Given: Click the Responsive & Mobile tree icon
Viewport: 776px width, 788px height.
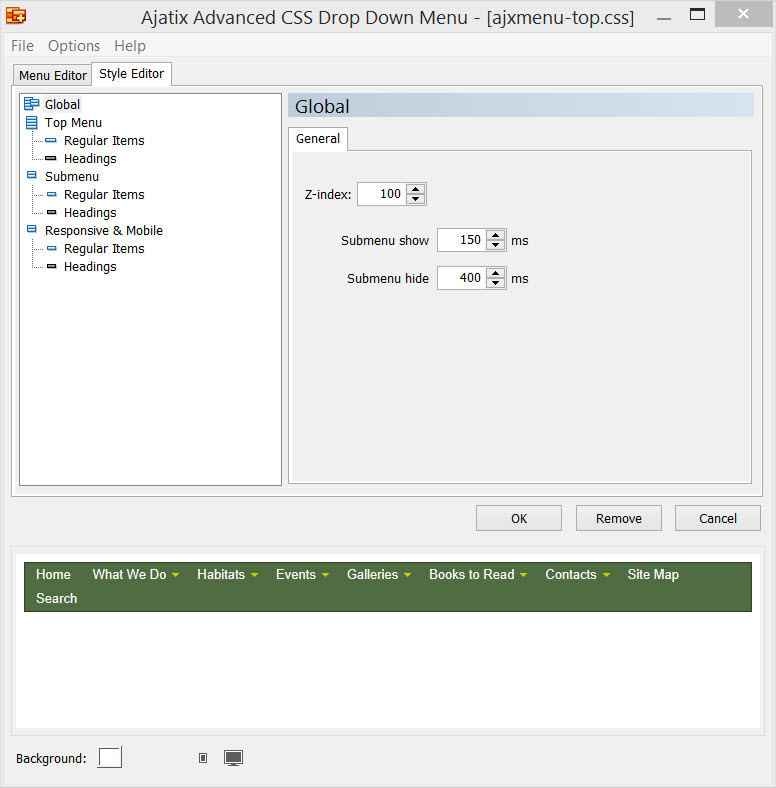Looking at the screenshot, I should (x=32, y=229).
